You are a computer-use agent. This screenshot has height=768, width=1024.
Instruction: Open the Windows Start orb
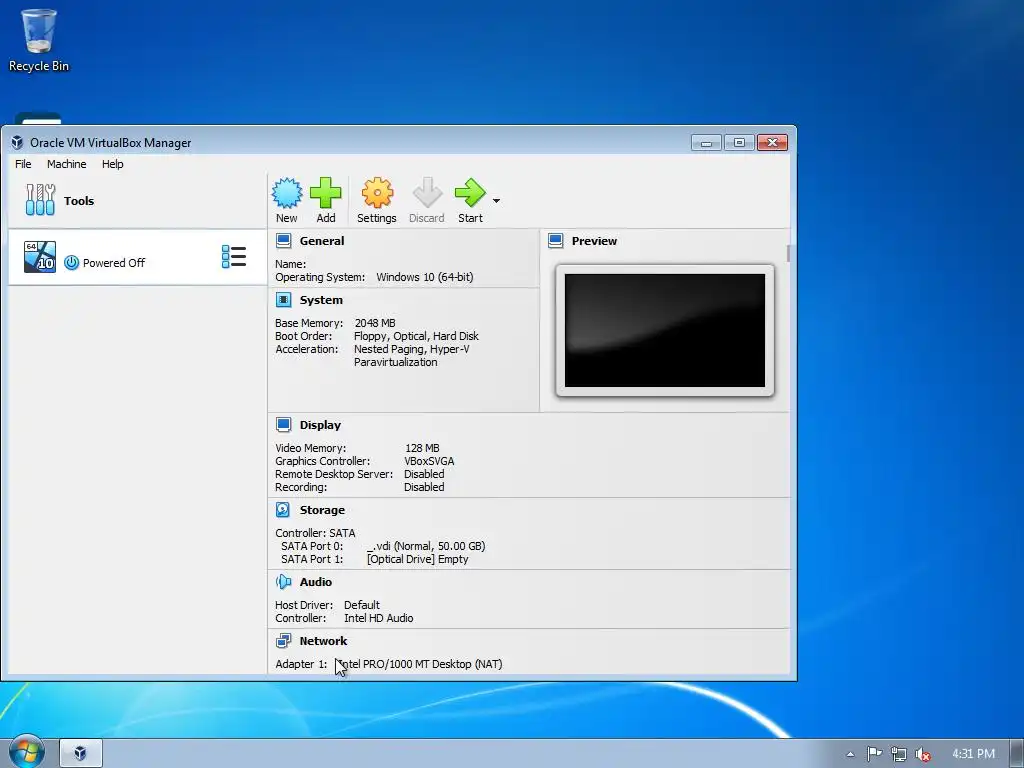click(26, 752)
